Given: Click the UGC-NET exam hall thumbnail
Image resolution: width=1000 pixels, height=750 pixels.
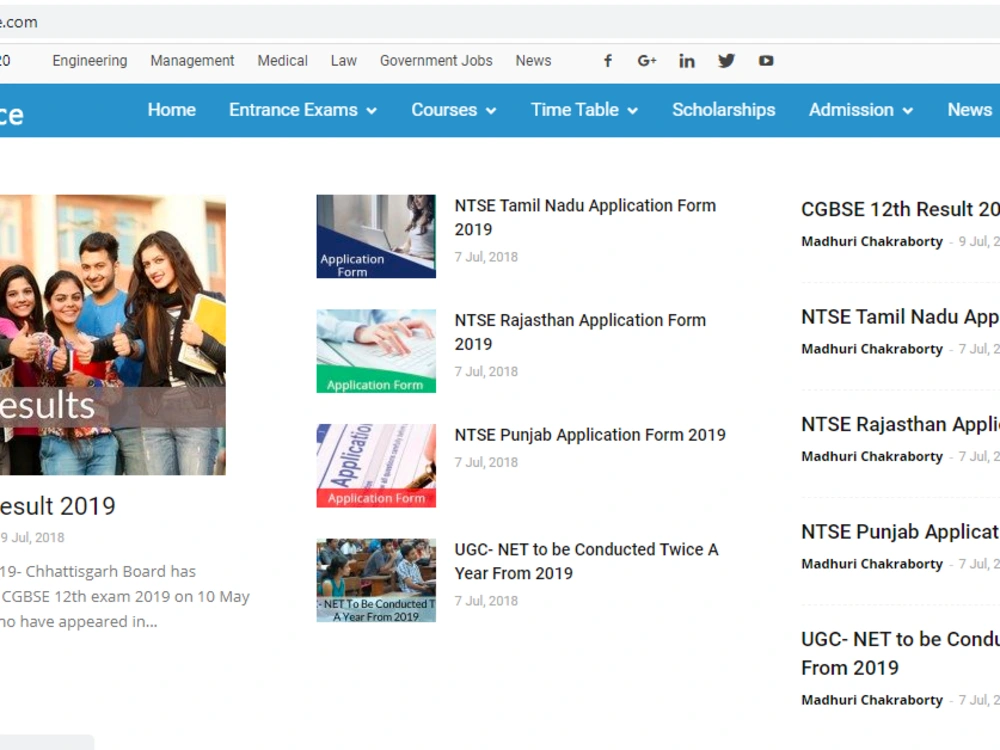Looking at the screenshot, I should (376, 580).
